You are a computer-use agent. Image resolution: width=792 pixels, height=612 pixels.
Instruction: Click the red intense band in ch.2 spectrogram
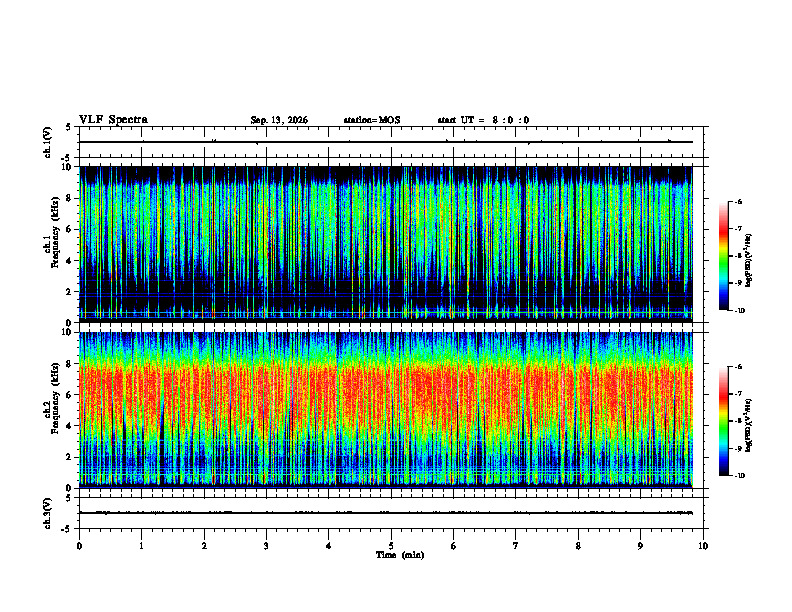click(x=386, y=394)
